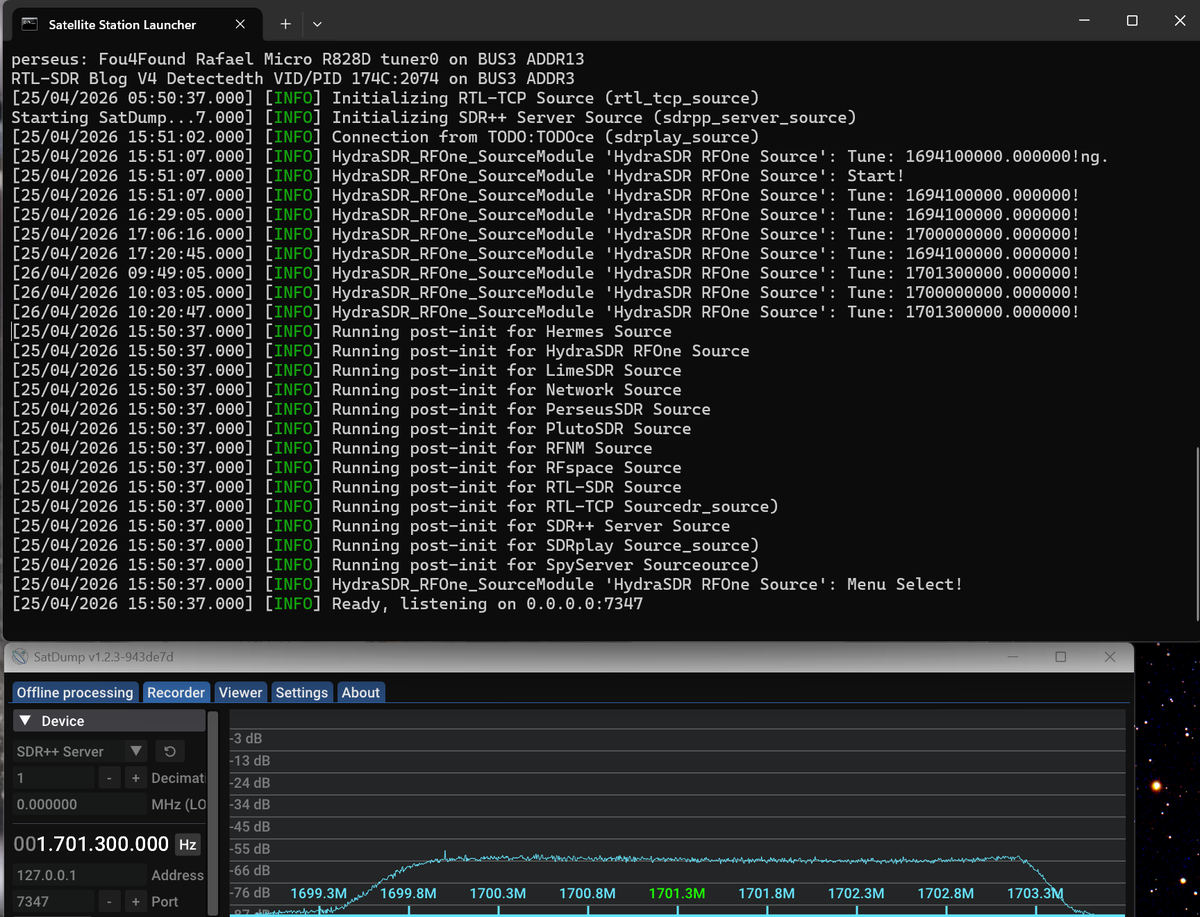Click the 'Initializing SDR++ Server Source' log line

[x=434, y=118]
